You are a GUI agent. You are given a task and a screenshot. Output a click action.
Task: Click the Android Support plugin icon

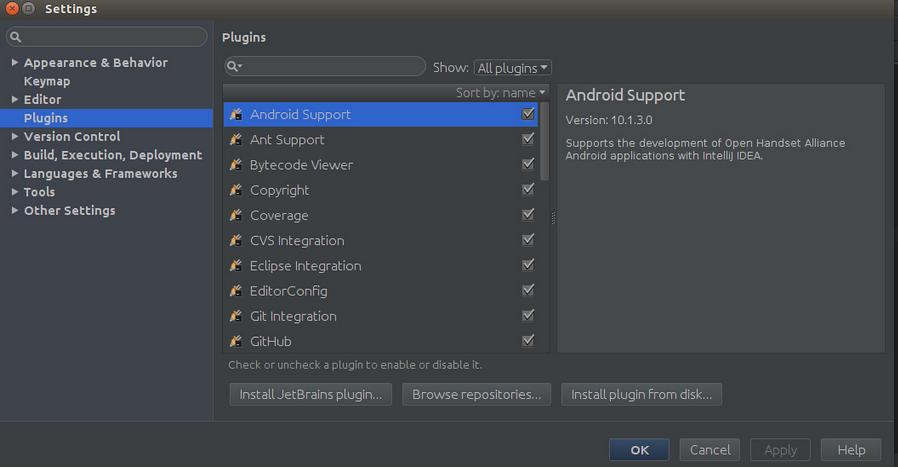(235, 115)
